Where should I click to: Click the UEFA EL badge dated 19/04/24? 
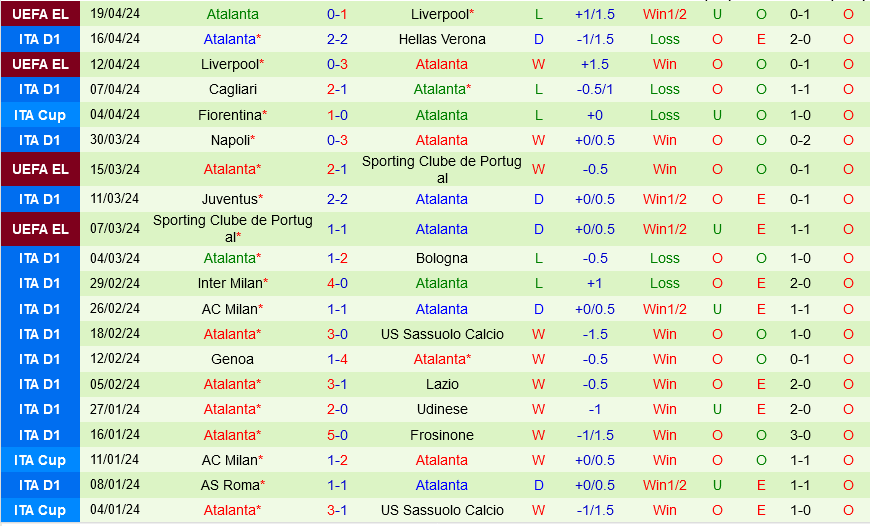click(40, 14)
